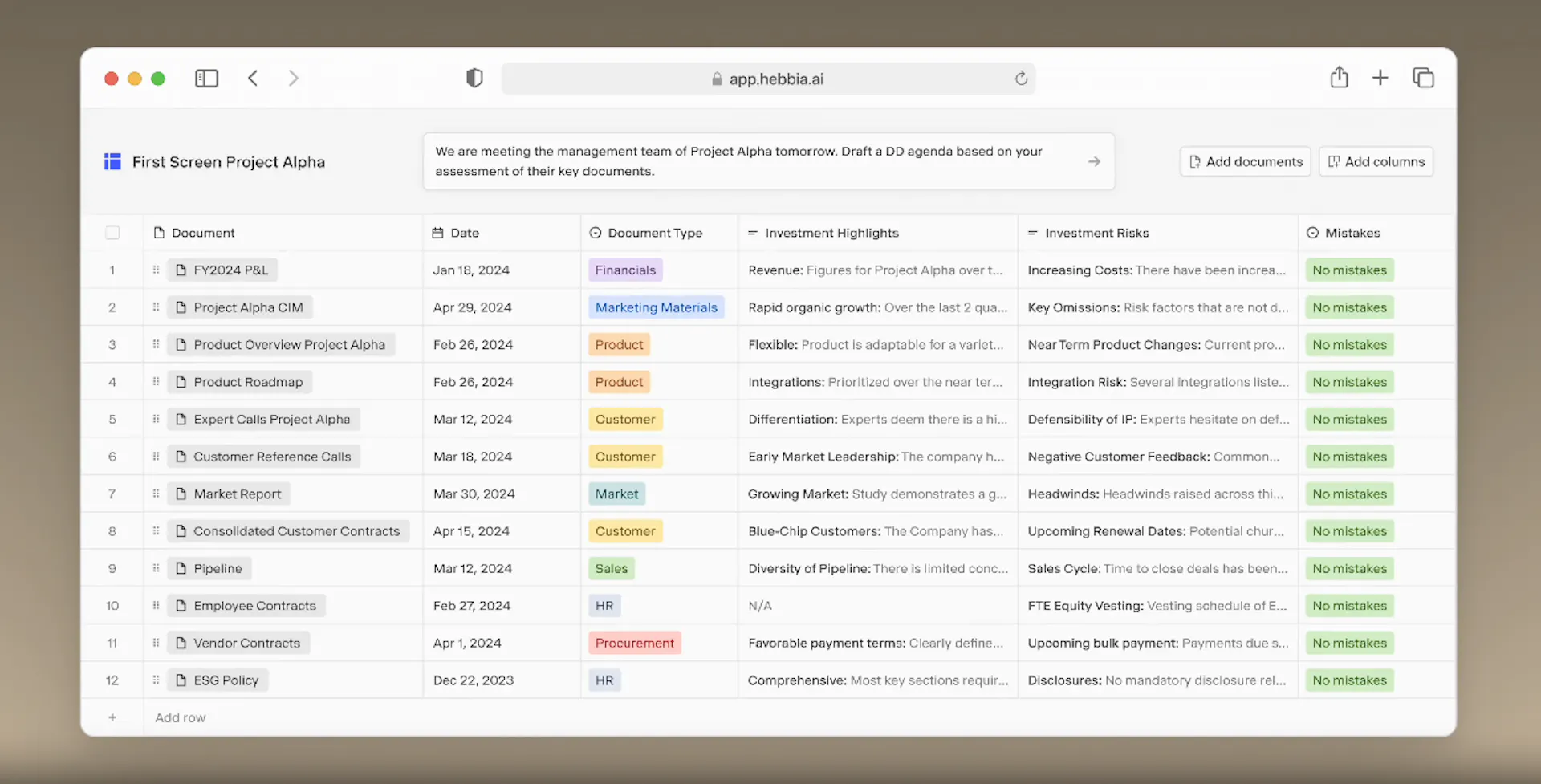1541x784 pixels.
Task: Click the drag handle on ESG Policy row
Action: tap(156, 680)
